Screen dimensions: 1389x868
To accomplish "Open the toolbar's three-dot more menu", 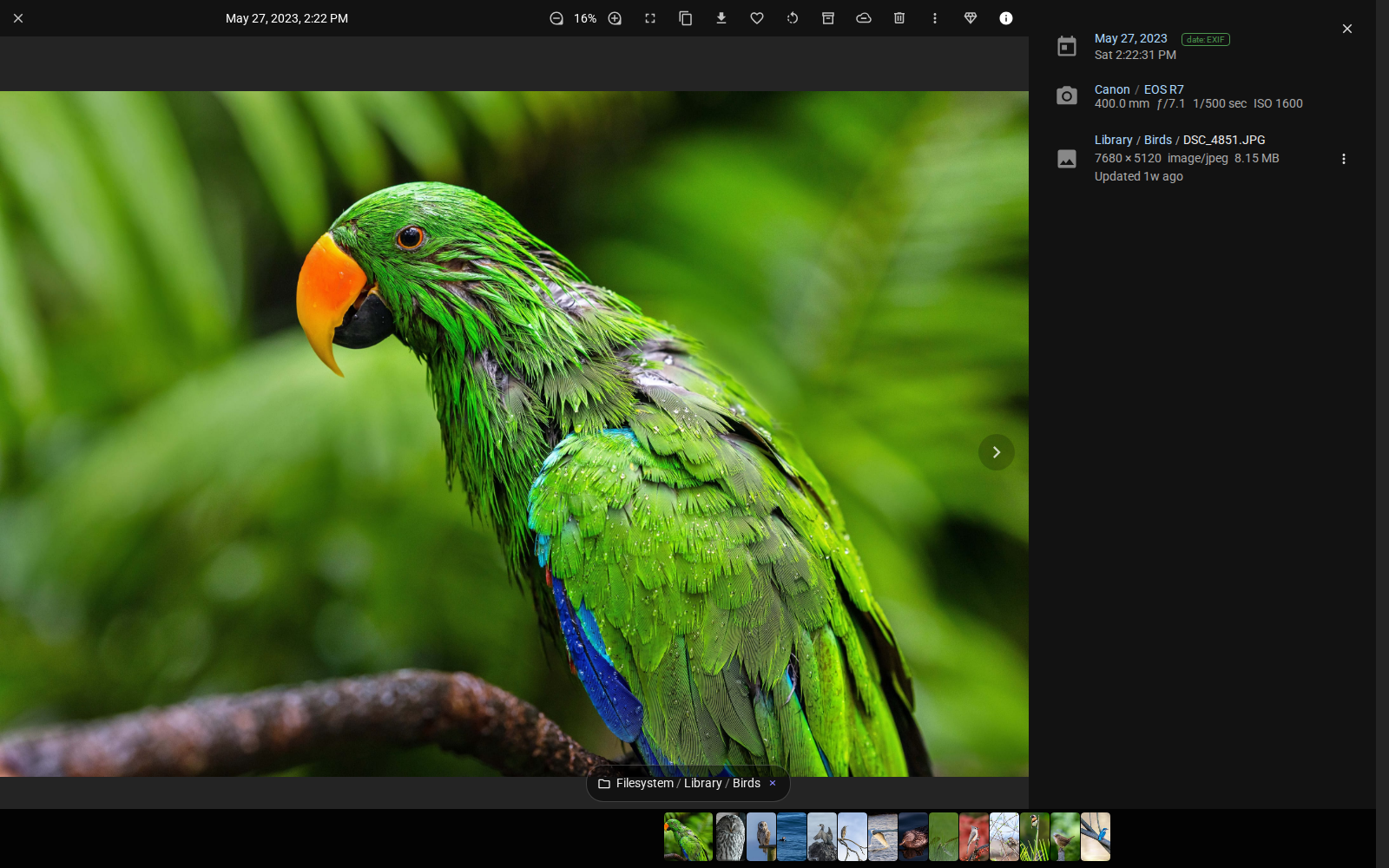I will pyautogui.click(x=935, y=18).
